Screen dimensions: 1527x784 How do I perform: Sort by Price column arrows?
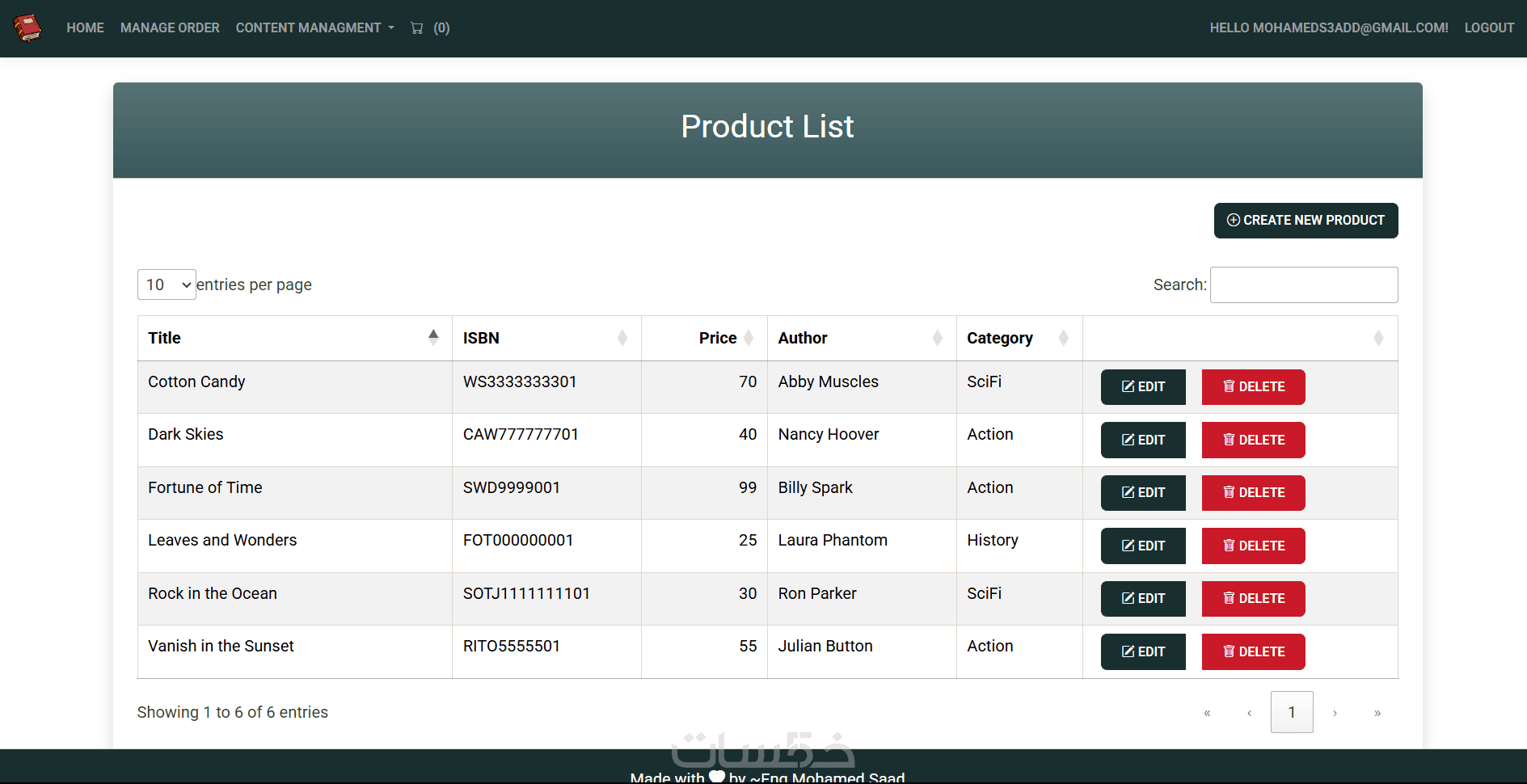(x=749, y=338)
